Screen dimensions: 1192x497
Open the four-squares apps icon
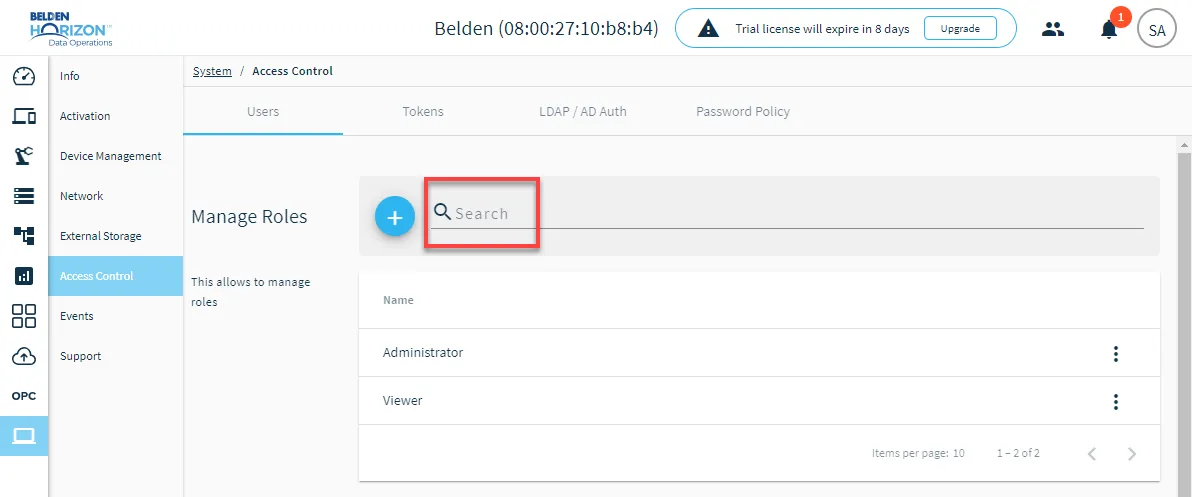click(x=24, y=316)
